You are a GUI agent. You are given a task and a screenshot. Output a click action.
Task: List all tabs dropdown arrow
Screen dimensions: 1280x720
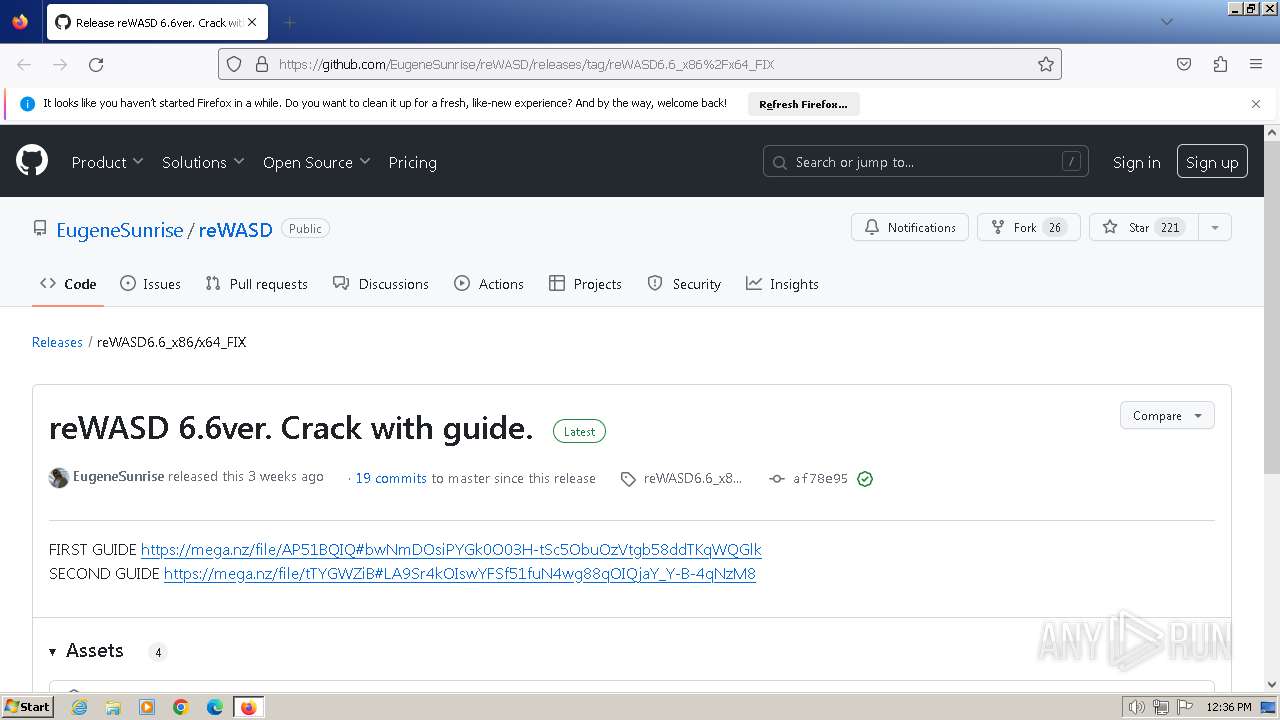(x=1166, y=22)
